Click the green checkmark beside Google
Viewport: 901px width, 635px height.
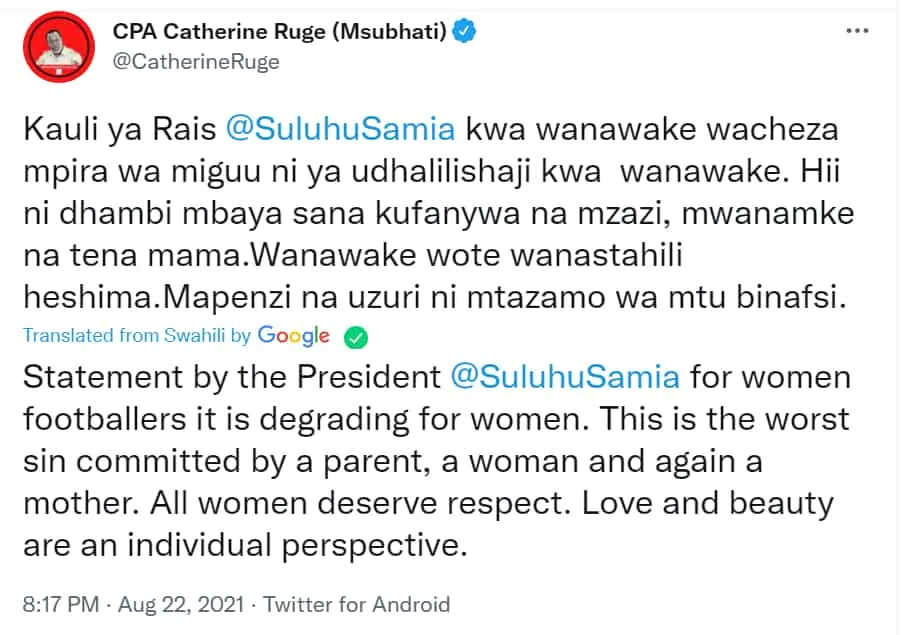coord(356,337)
